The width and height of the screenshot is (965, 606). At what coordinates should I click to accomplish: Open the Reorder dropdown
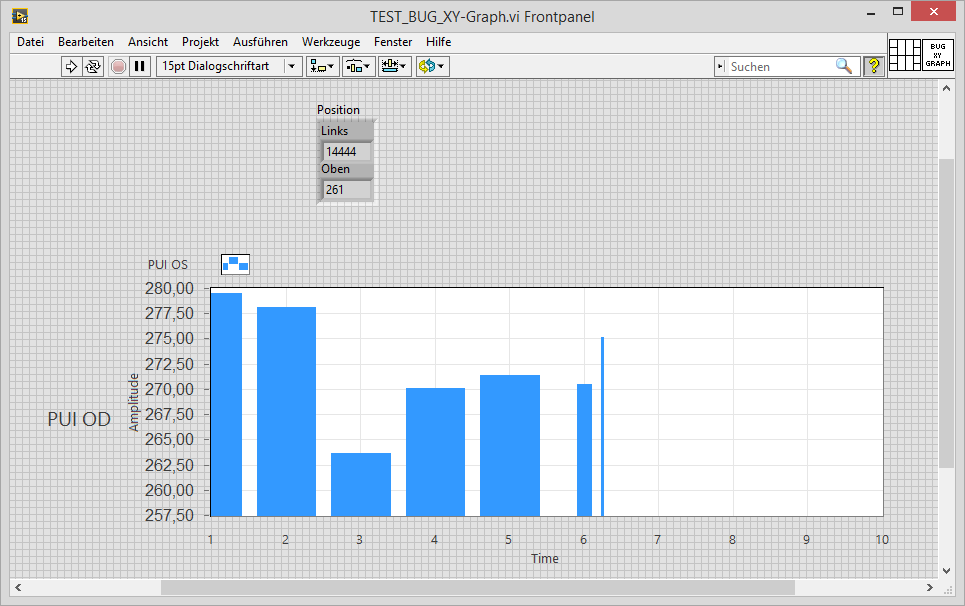433,66
